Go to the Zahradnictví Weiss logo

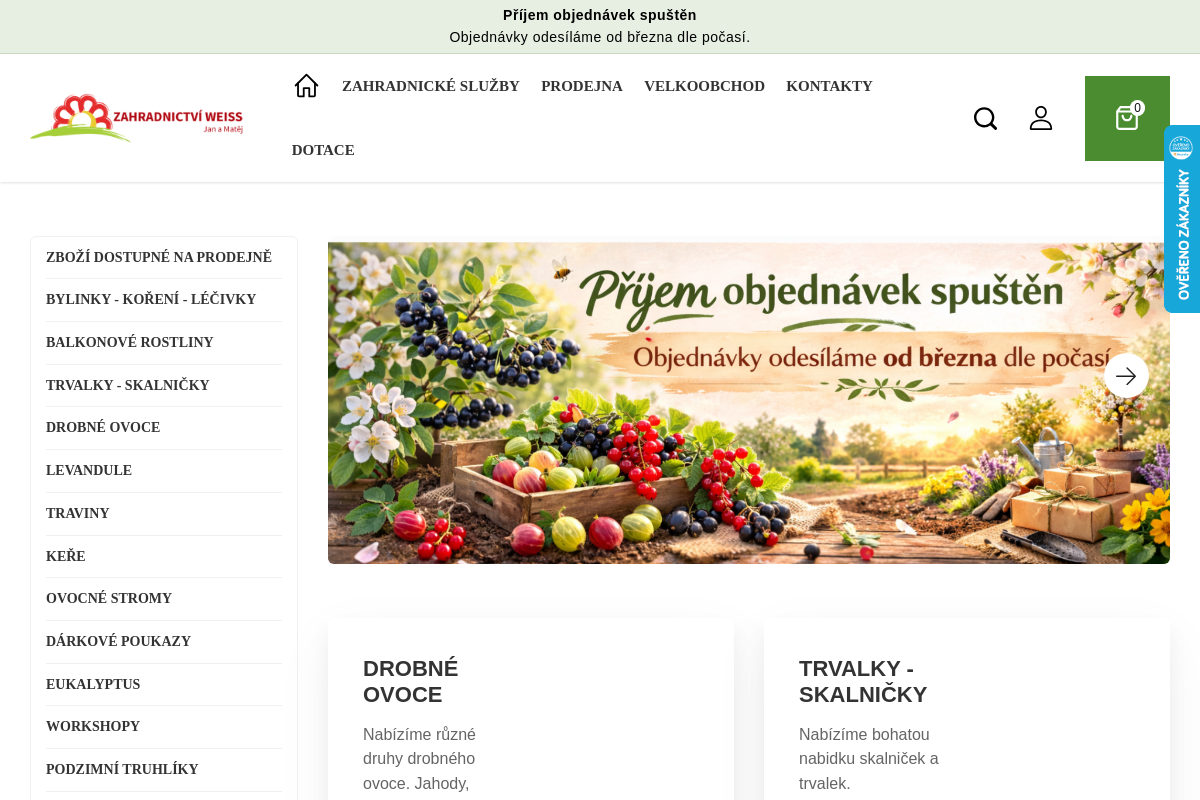[x=137, y=118]
